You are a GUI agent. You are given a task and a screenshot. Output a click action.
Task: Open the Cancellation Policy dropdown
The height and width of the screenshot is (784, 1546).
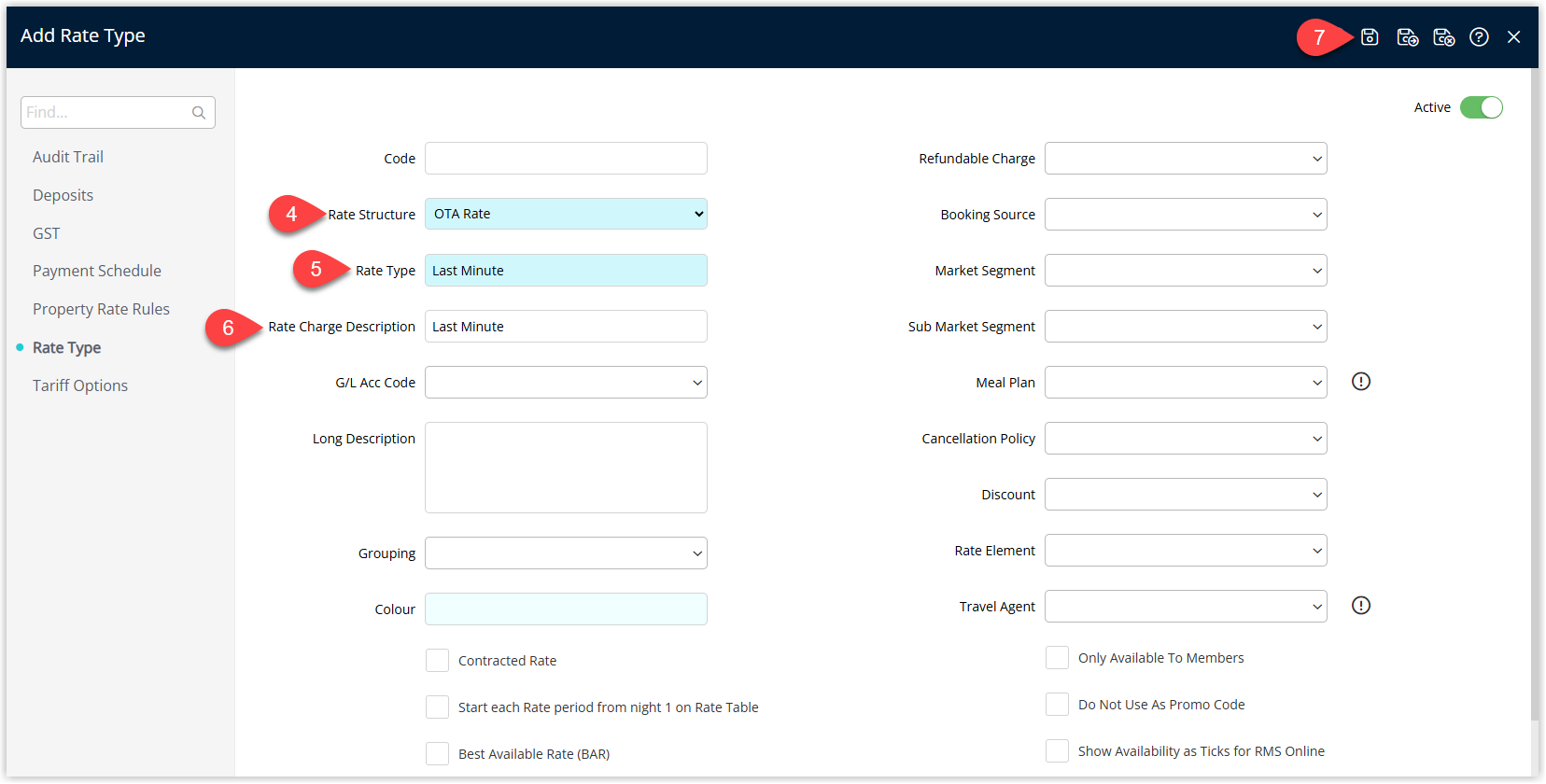[1186, 438]
